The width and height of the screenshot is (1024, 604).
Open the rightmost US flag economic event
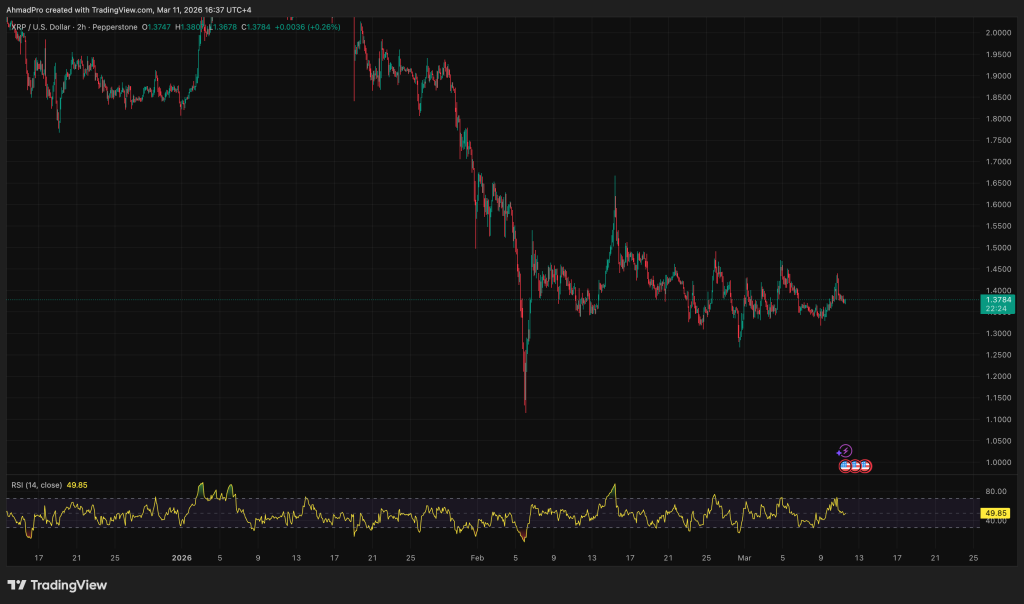[x=866, y=466]
